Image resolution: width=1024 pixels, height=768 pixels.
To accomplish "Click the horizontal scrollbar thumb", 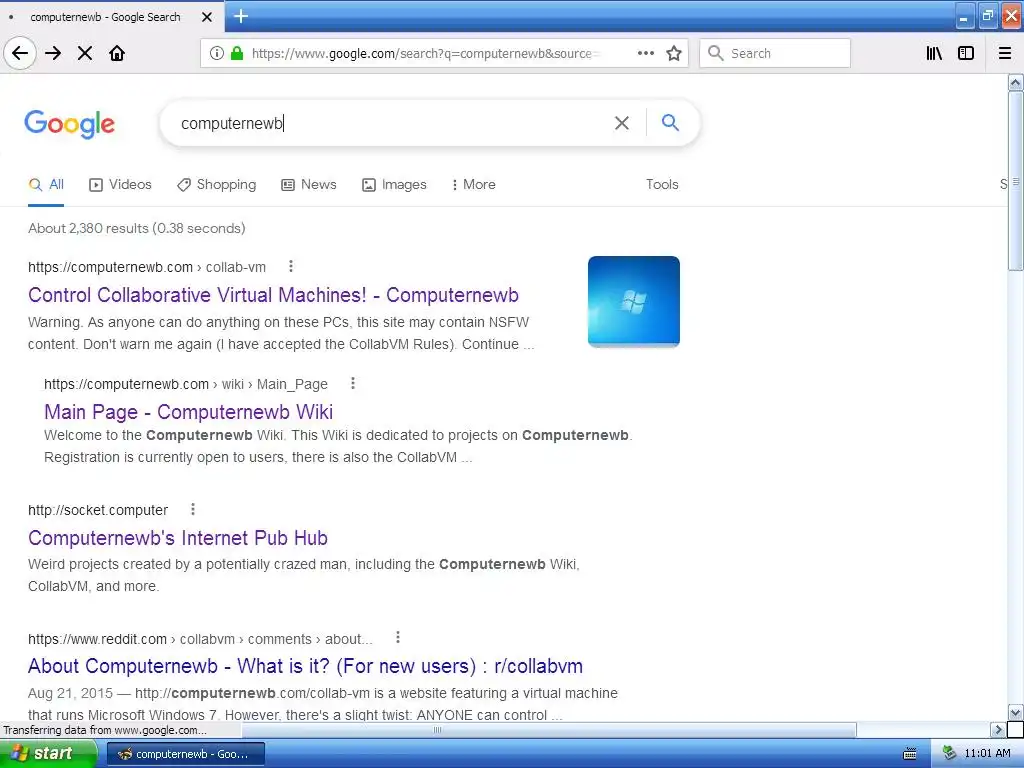I will (x=549, y=729).
